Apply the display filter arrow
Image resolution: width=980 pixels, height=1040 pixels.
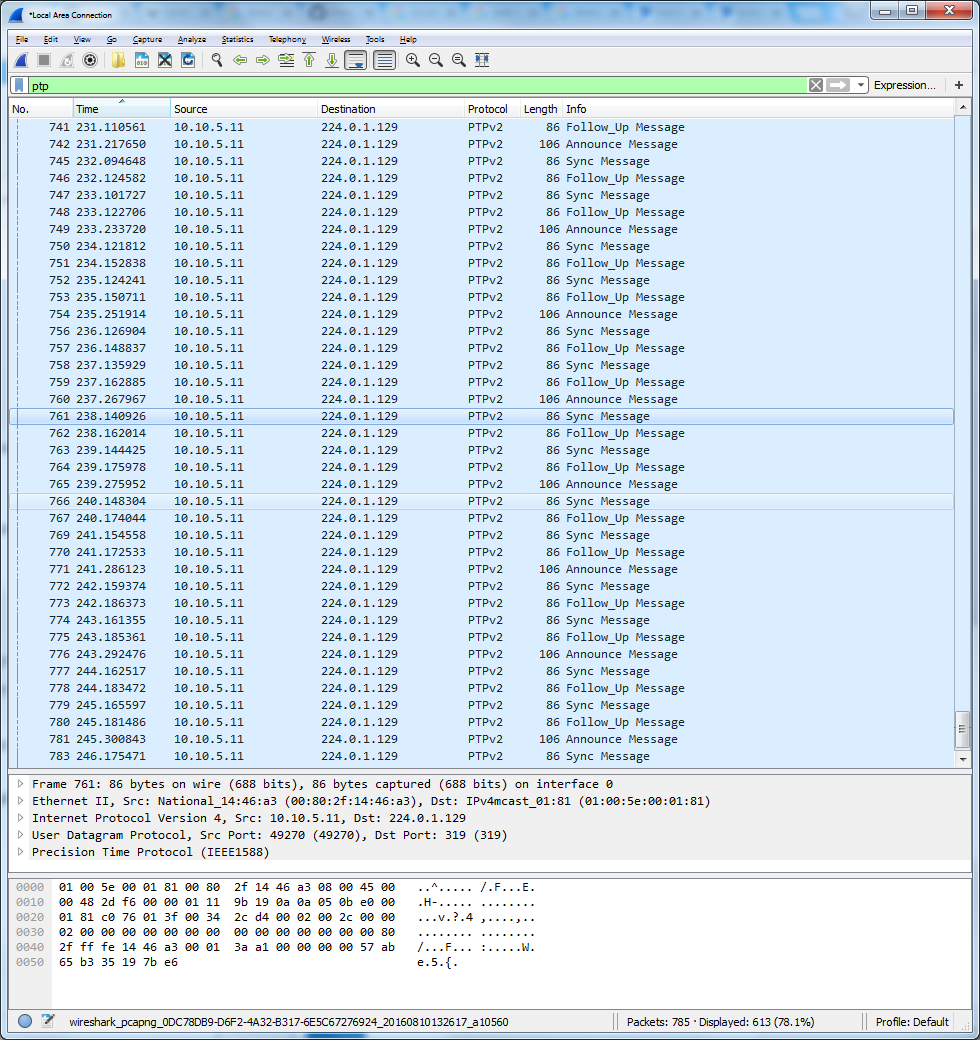[838, 86]
